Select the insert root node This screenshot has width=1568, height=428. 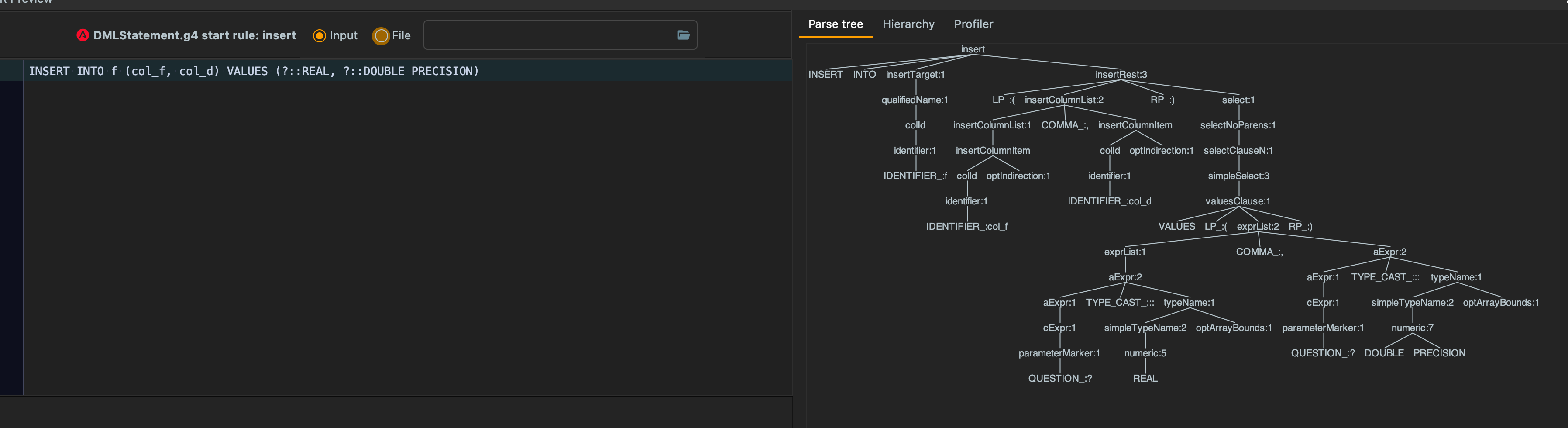pyautogui.click(x=973, y=49)
